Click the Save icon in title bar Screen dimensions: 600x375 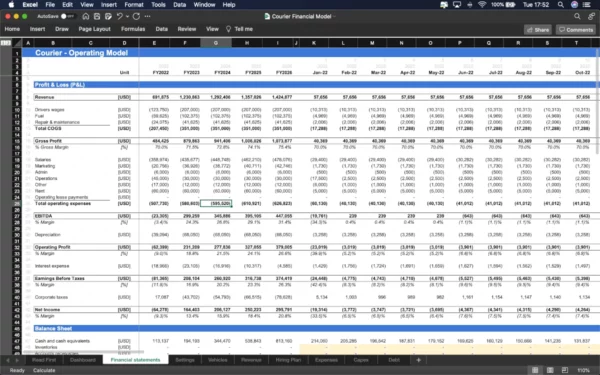pyautogui.click(x=97, y=16)
